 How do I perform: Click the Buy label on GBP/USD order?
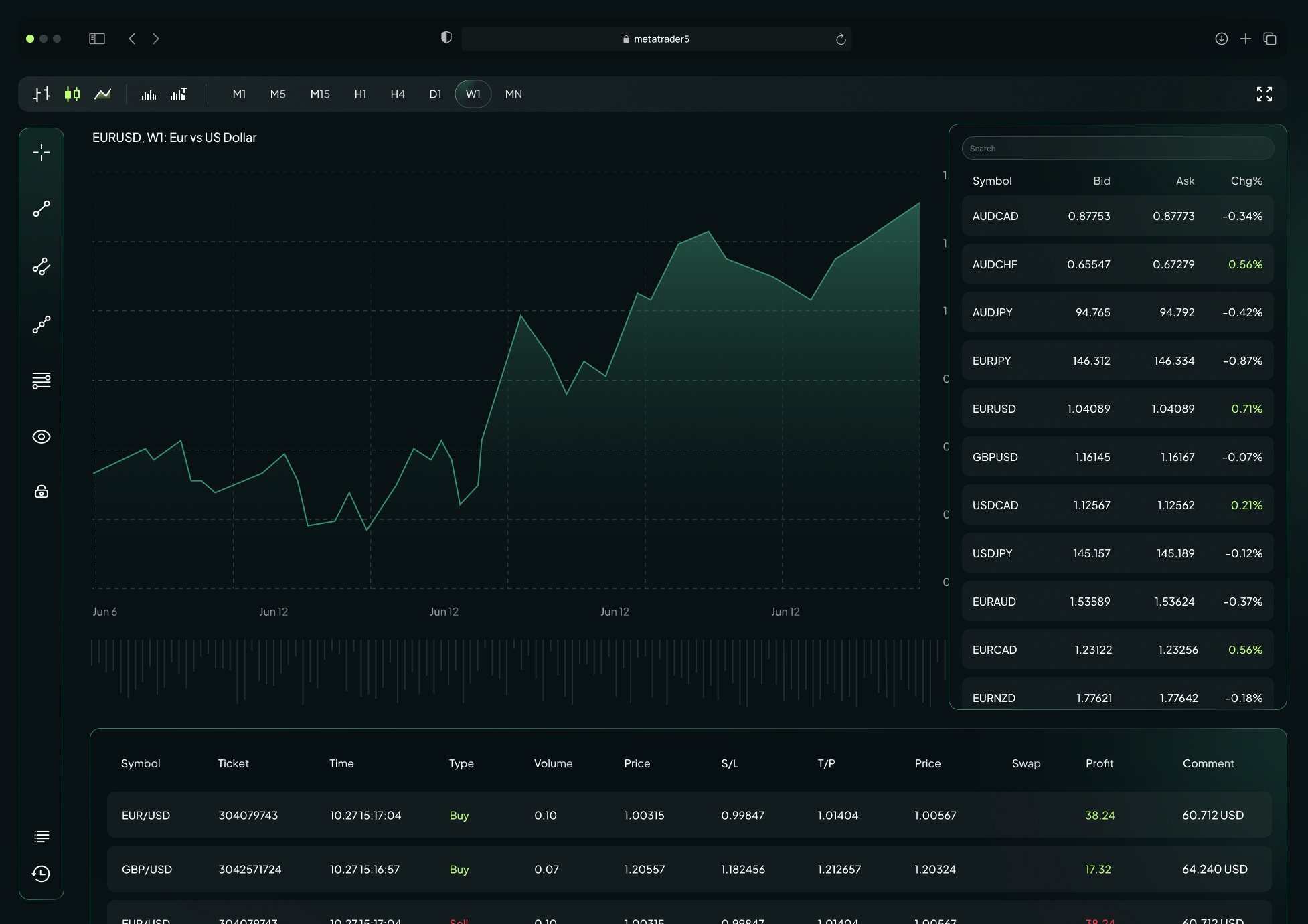(x=459, y=869)
